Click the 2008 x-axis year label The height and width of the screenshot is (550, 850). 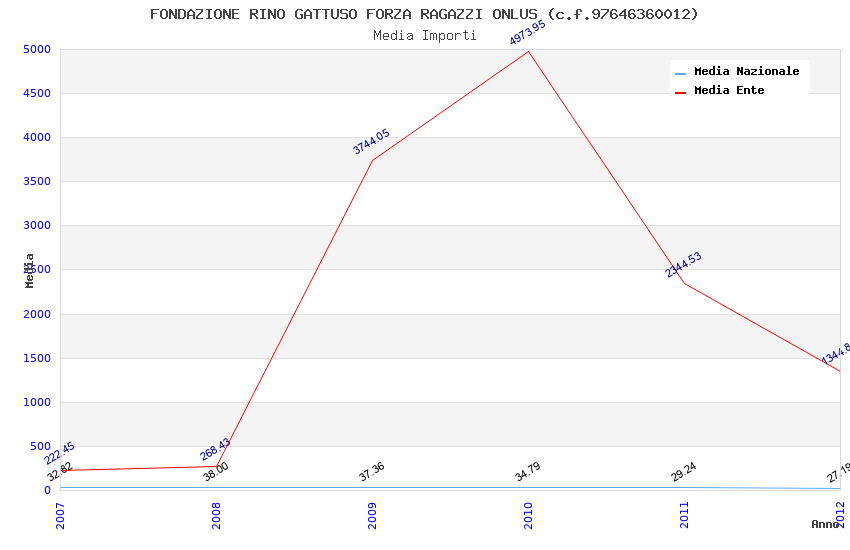coord(216,515)
